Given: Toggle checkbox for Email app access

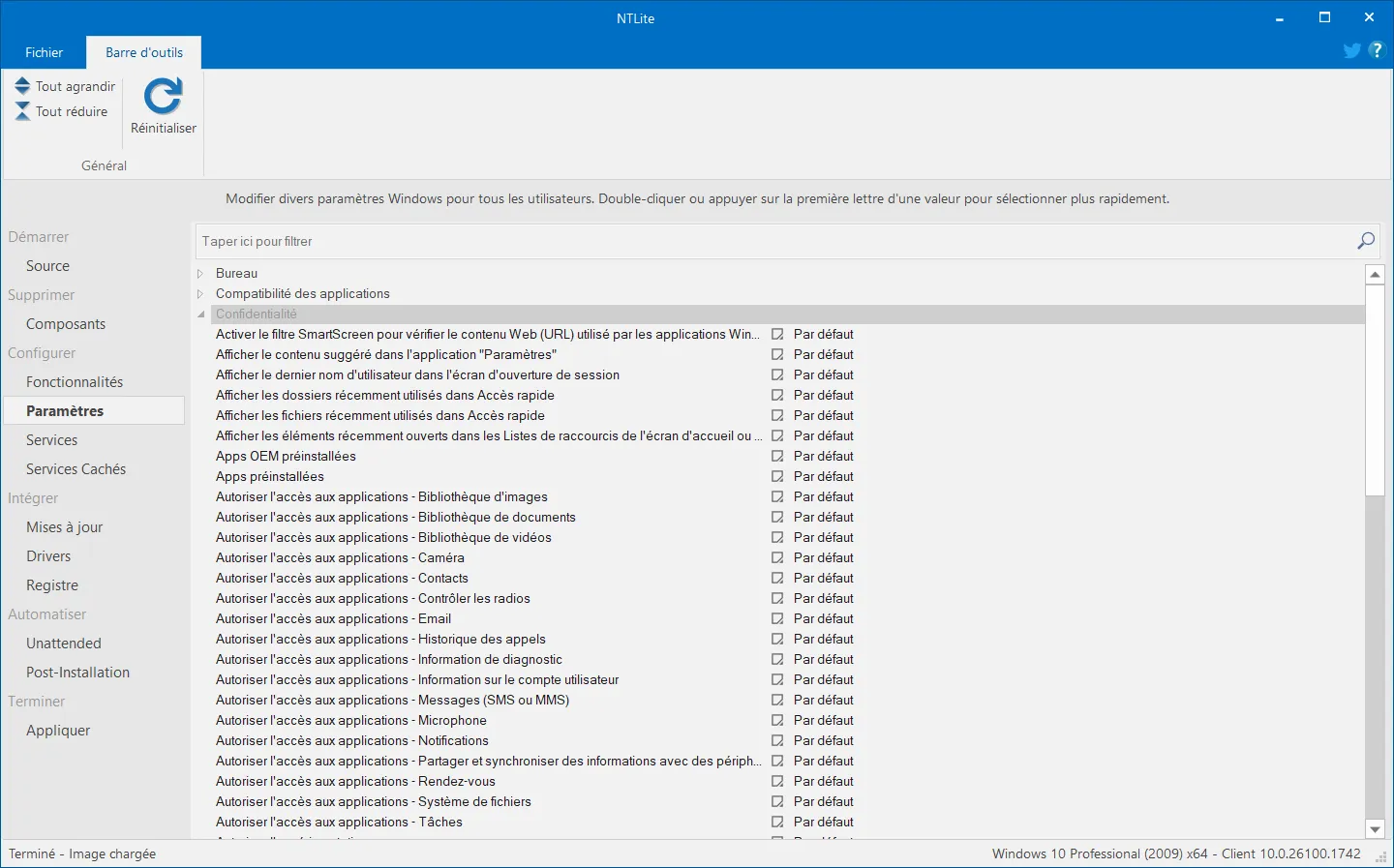Looking at the screenshot, I should 777,618.
